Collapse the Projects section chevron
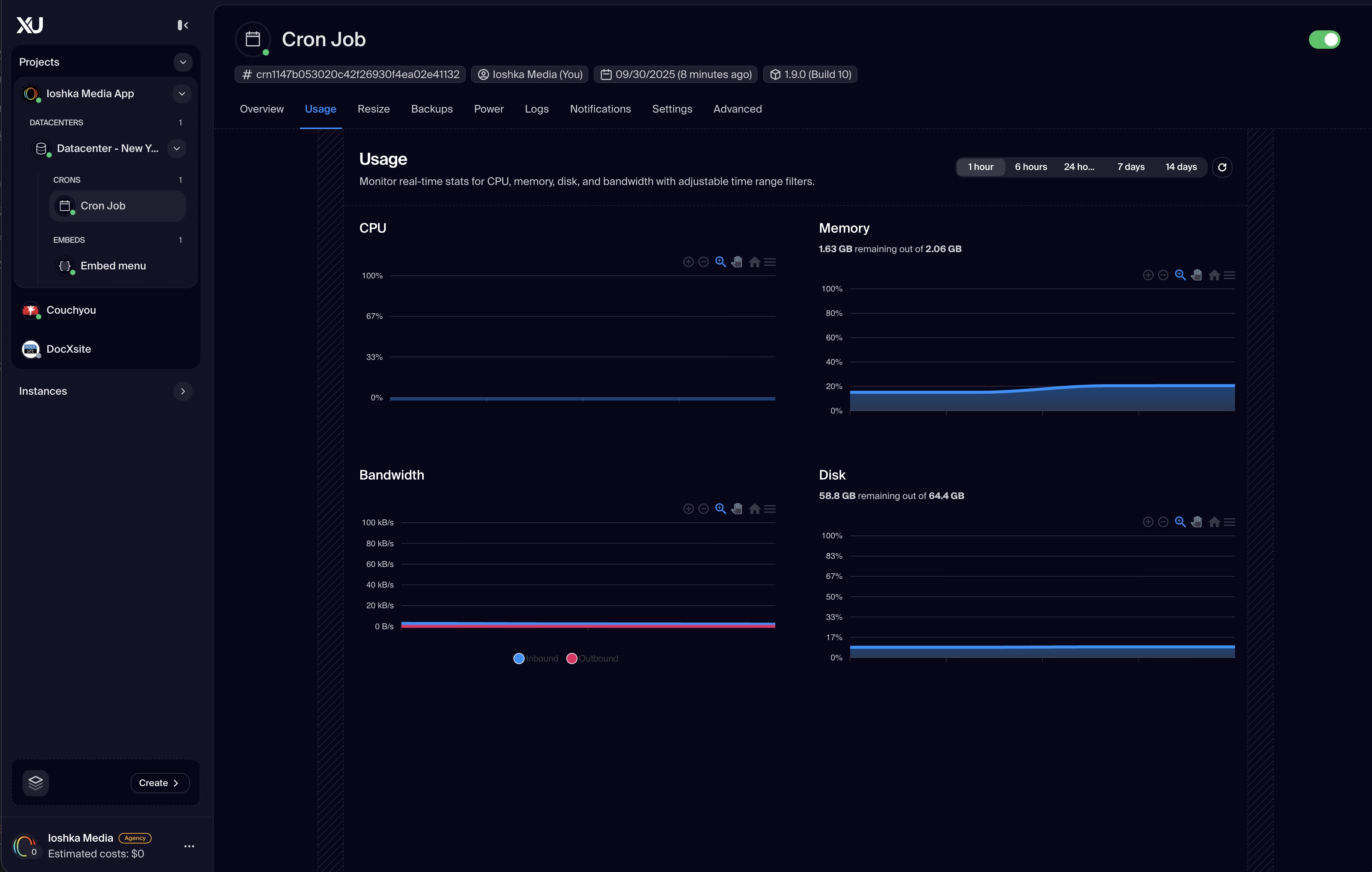Image resolution: width=1372 pixels, height=872 pixels. [183, 62]
